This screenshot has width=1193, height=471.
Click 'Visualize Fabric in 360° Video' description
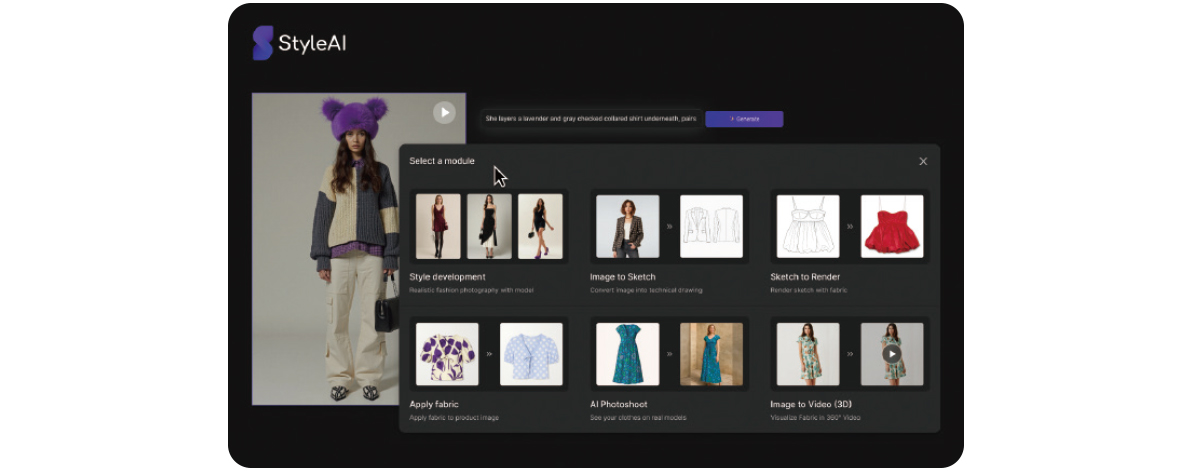(816, 418)
